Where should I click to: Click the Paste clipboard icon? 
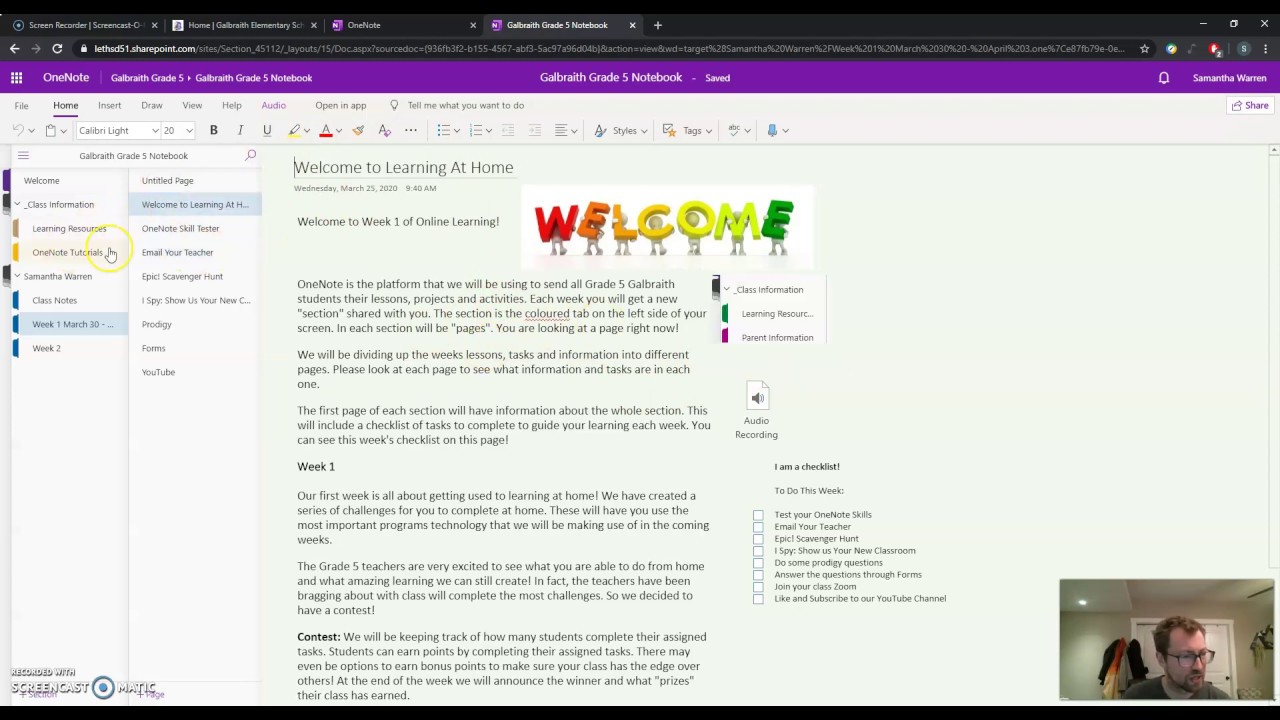tap(50, 130)
